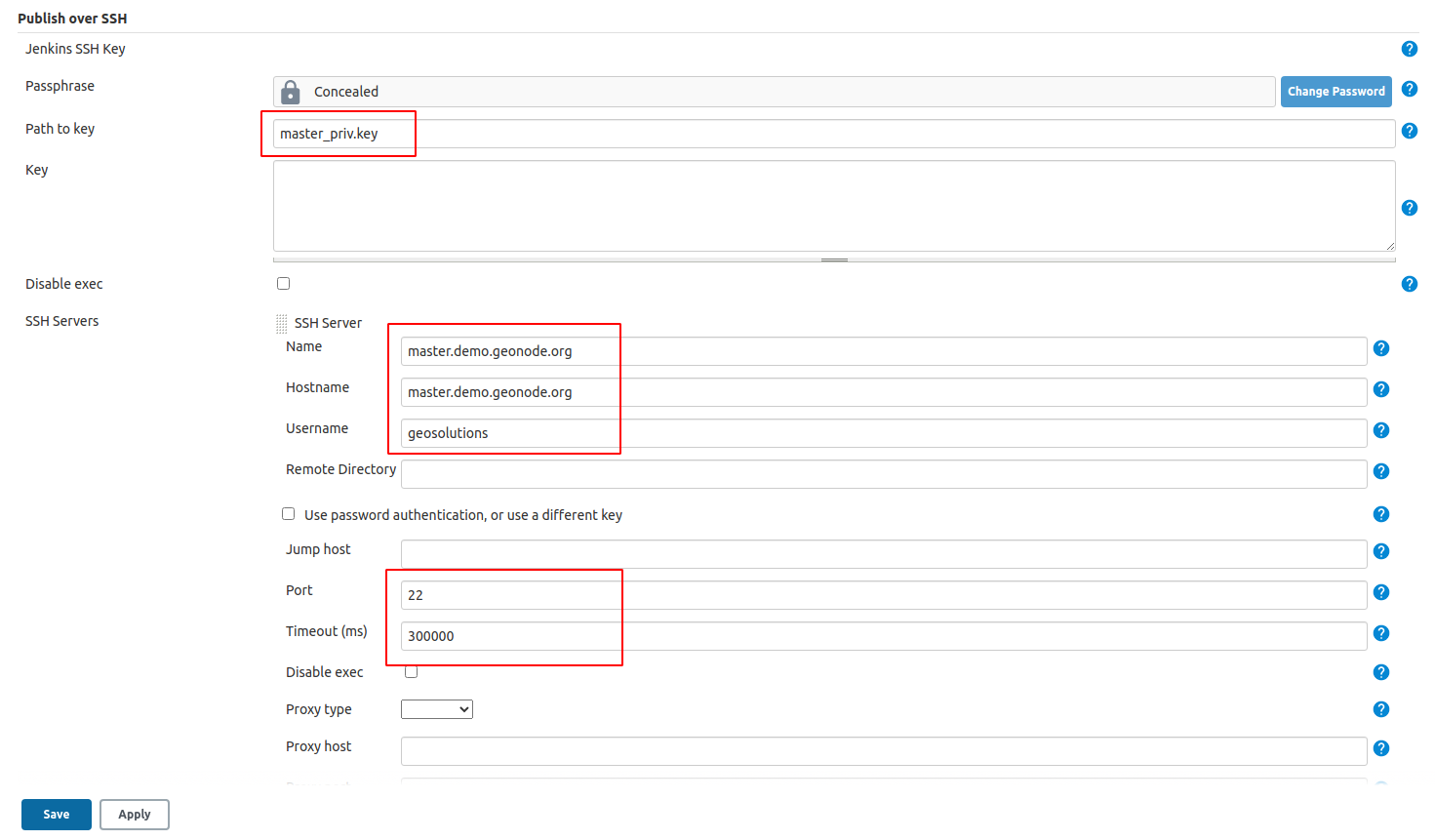Apply the configuration changes
Viewport: 1435px width, 840px height.
135,815
